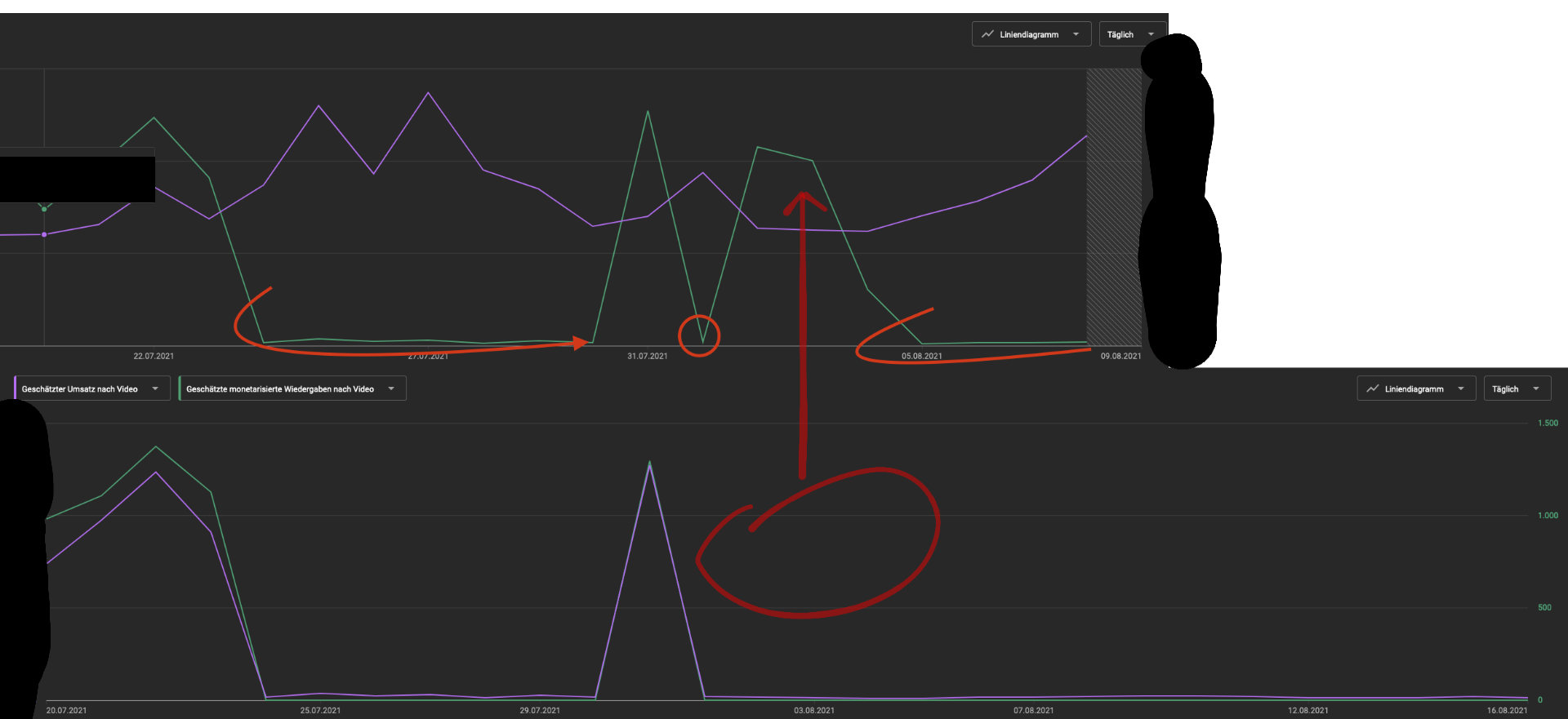Click the 09.08.2021 date label on upper axis
This screenshot has width=1568, height=719.
pyautogui.click(x=1120, y=356)
